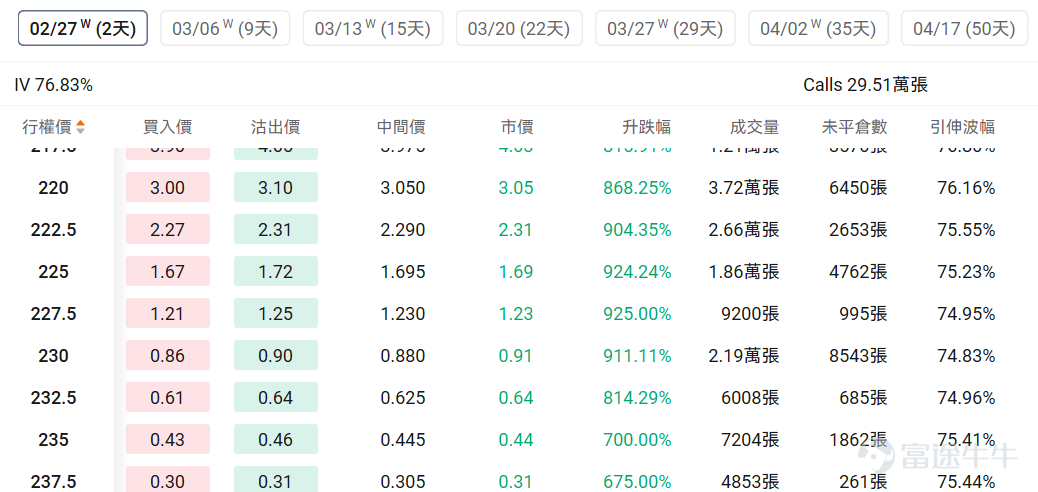Click the 76.16% implied volatility cell

pos(967,188)
